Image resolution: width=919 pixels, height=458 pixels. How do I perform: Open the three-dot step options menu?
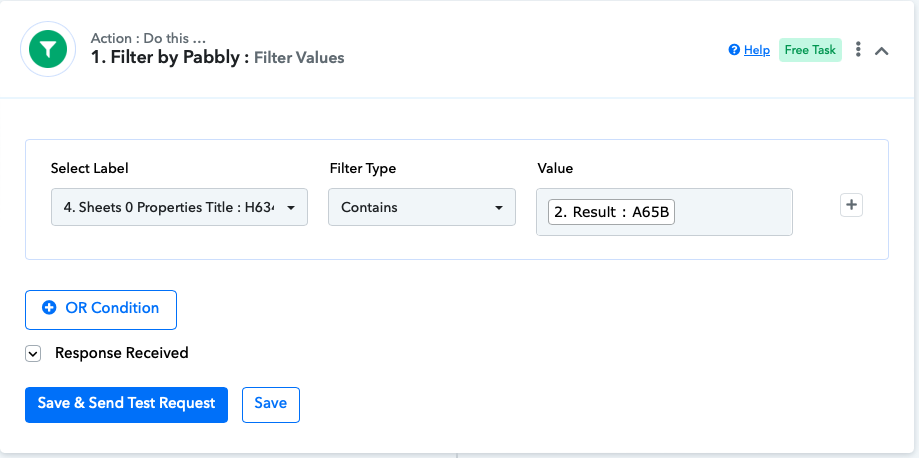pyautogui.click(x=858, y=49)
